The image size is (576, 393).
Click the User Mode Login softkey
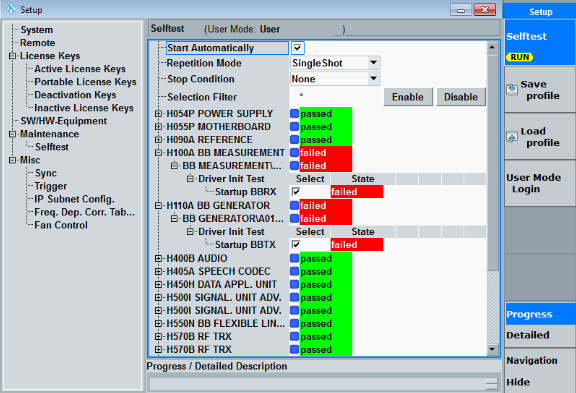click(539, 183)
